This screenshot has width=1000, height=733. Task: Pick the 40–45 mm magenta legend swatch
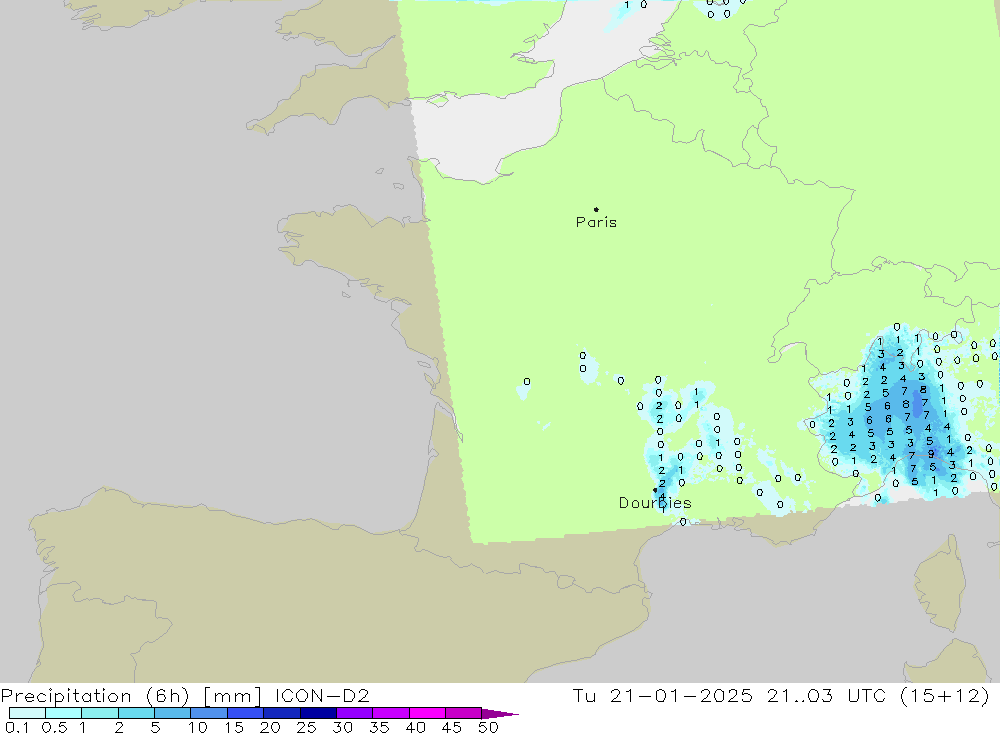point(427,713)
